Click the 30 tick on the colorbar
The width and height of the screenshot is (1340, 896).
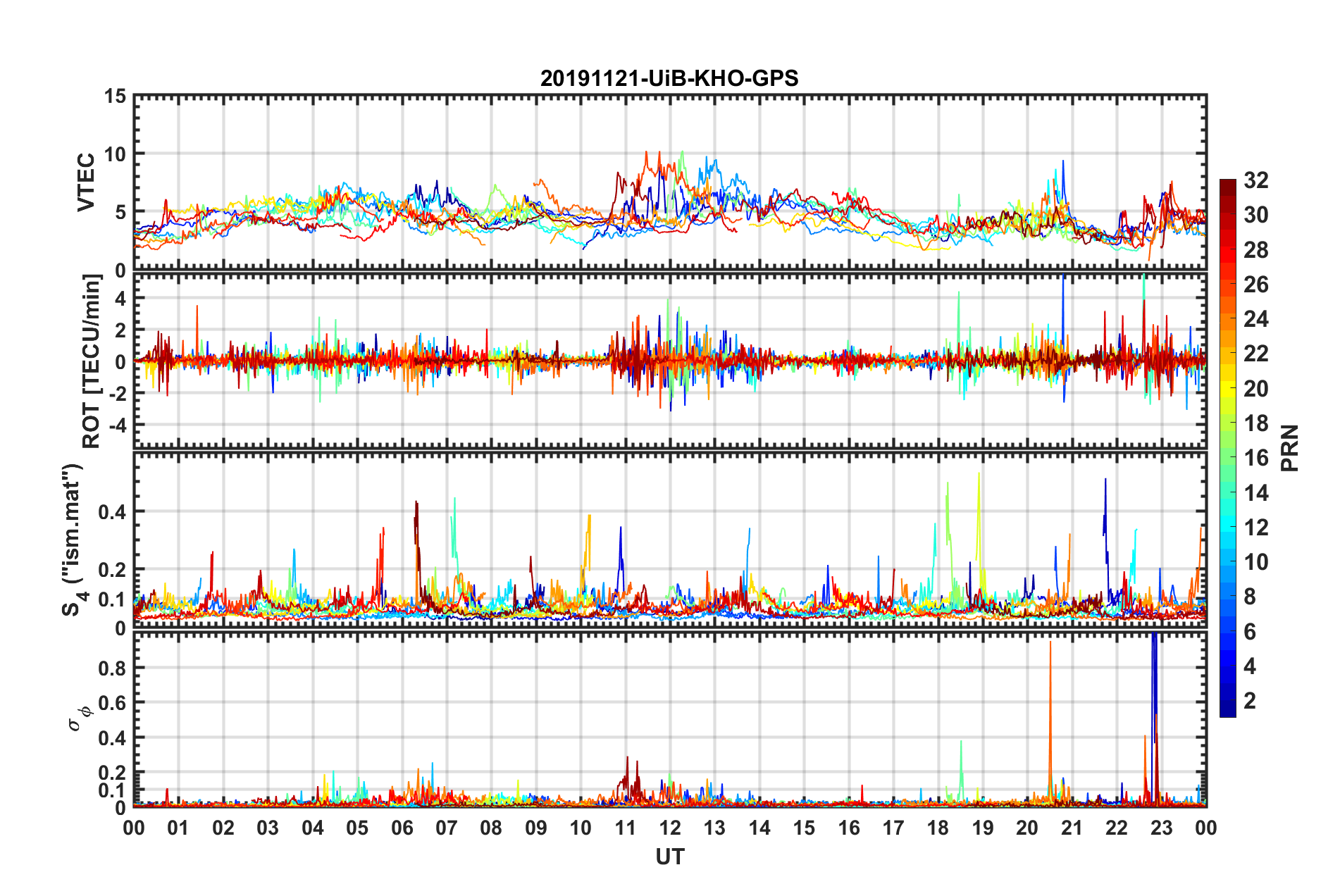(x=1255, y=215)
